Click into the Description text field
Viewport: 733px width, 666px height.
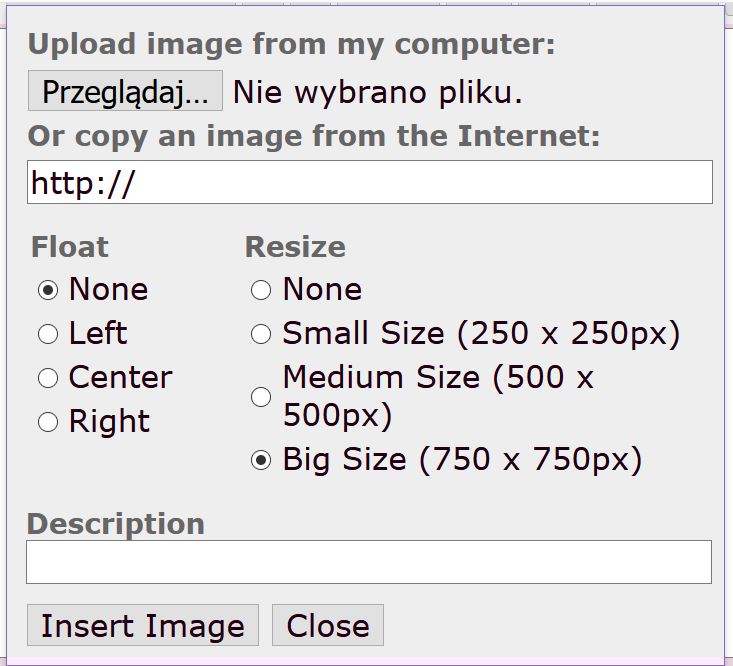369,562
